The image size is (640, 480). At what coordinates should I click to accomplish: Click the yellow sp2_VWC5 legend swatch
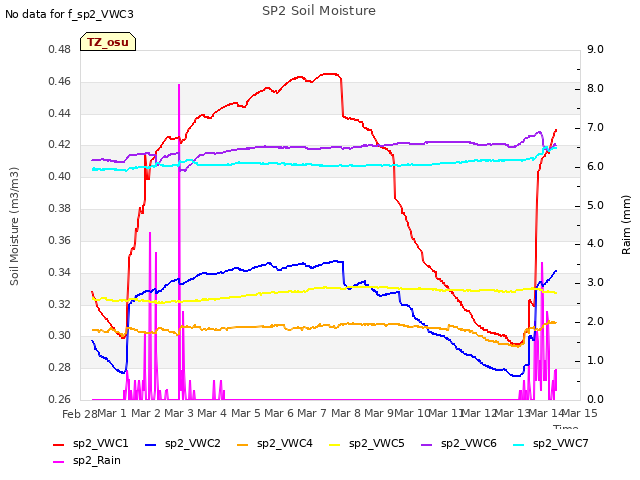(335, 444)
